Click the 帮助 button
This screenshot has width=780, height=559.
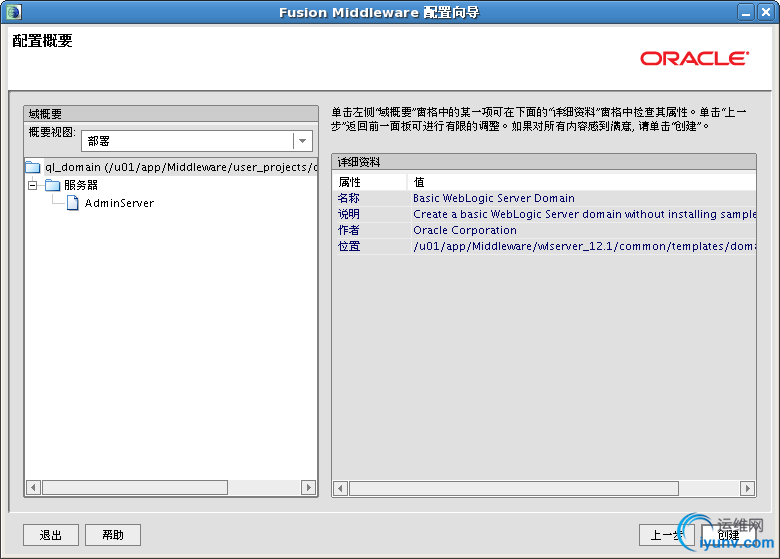[x=113, y=535]
